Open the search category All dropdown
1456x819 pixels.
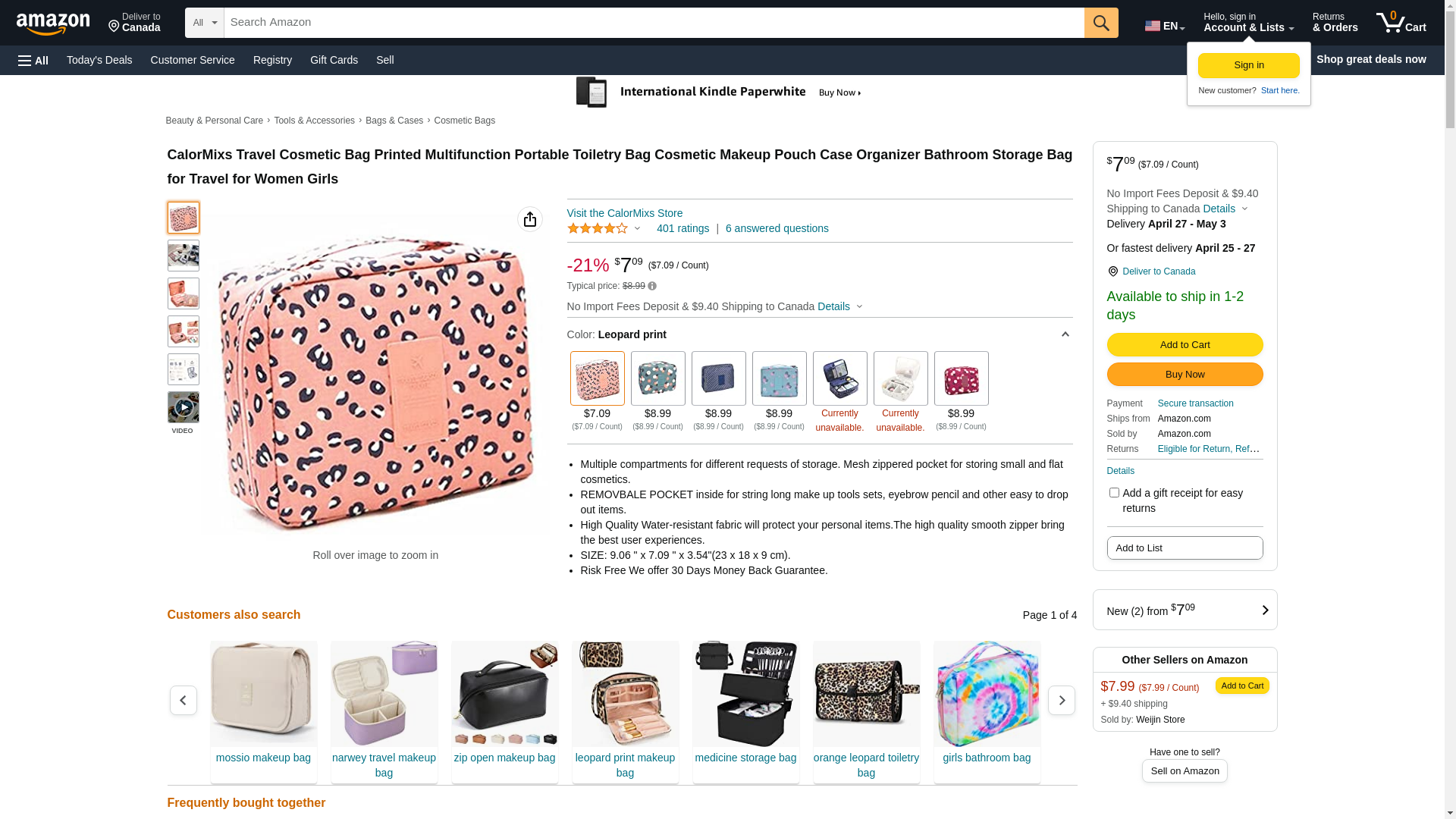(205, 23)
